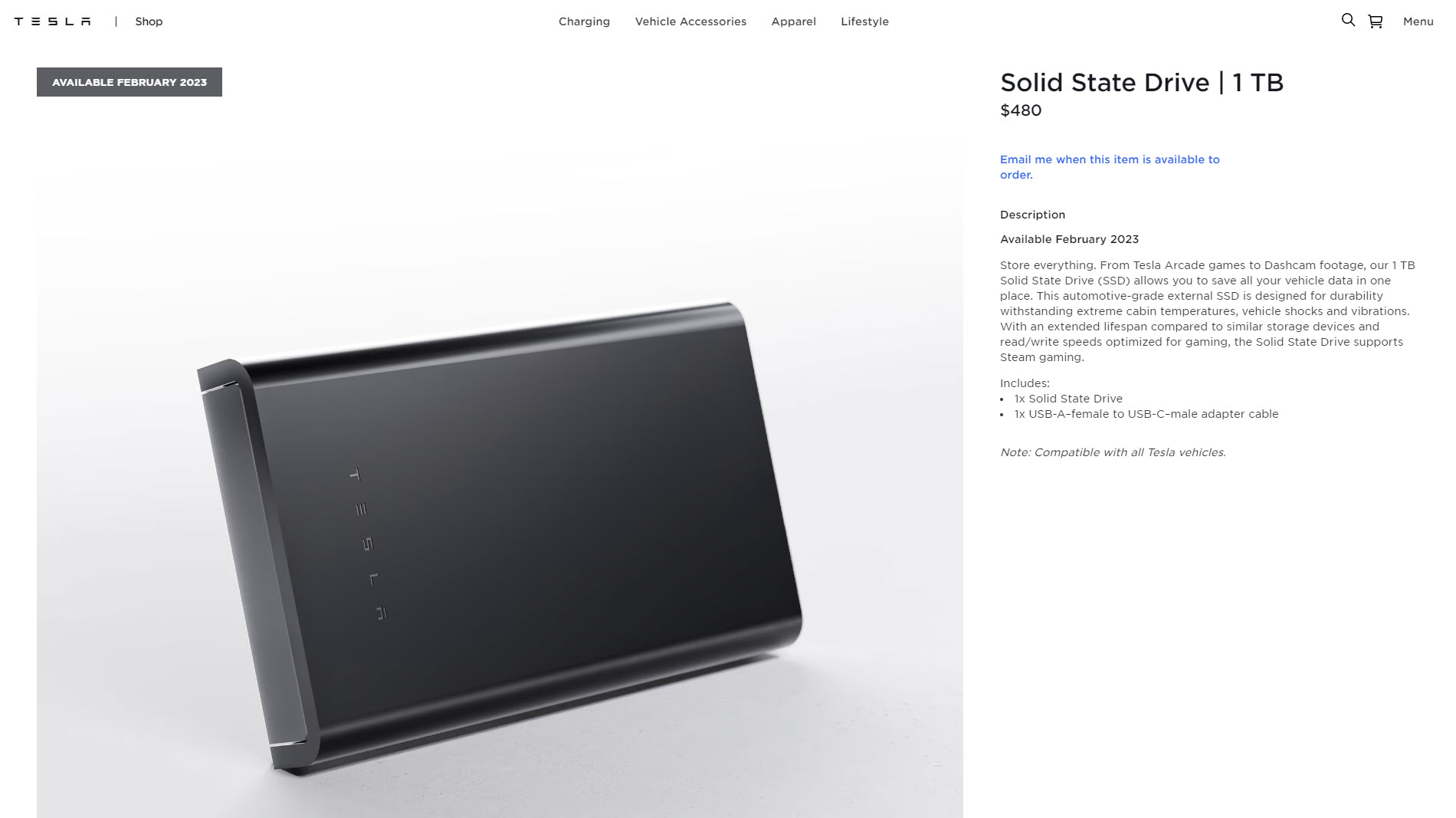Viewport: 1456px width, 818px height.
Task: Select the Apparel category
Action: click(793, 21)
